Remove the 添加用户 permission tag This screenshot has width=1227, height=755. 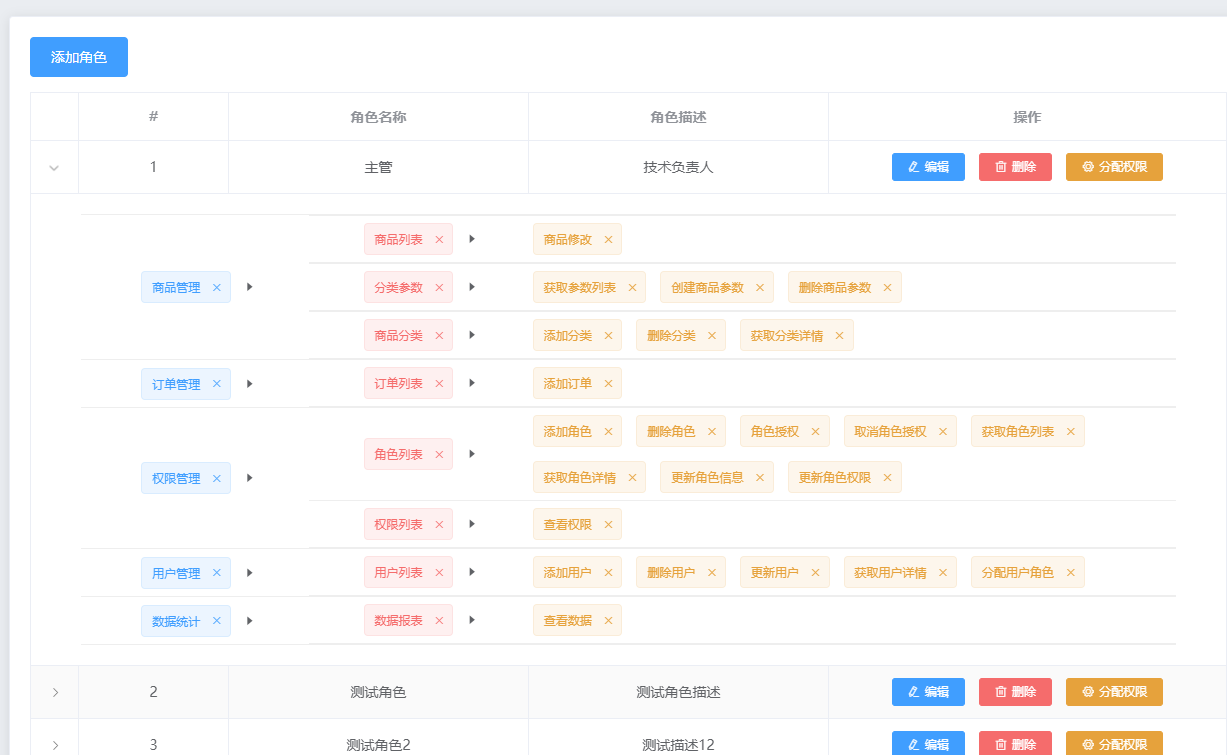[608, 572]
